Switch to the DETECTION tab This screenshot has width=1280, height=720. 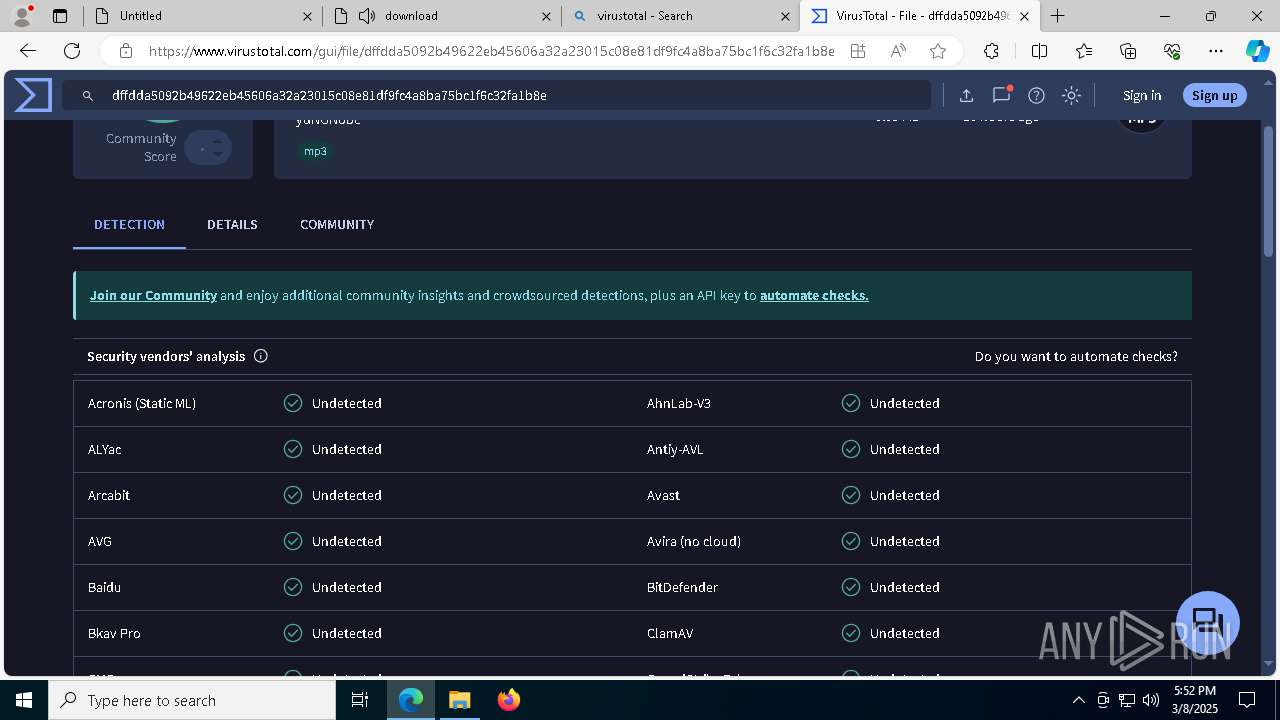pyautogui.click(x=129, y=224)
